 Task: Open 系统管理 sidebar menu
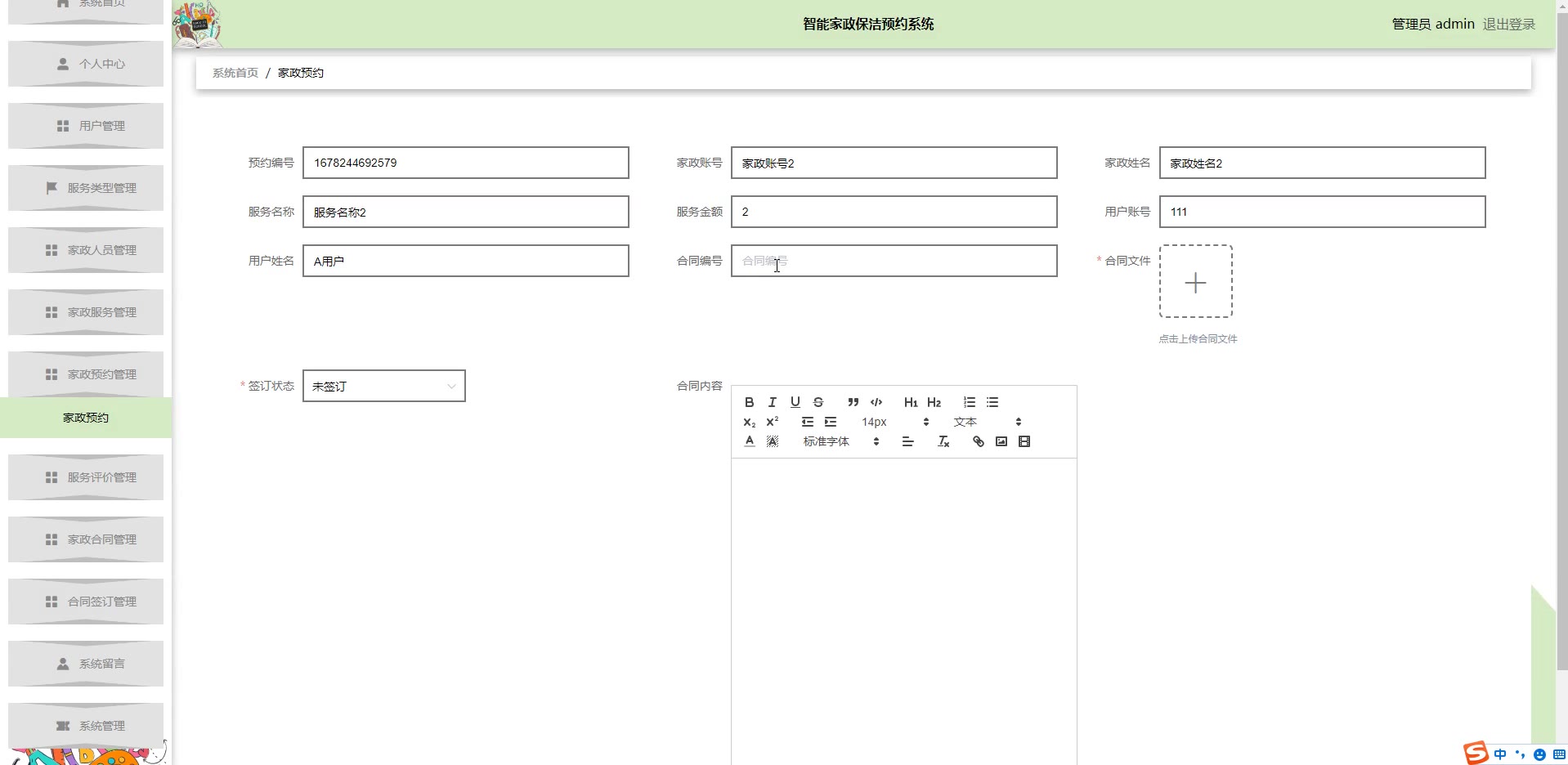pos(86,726)
